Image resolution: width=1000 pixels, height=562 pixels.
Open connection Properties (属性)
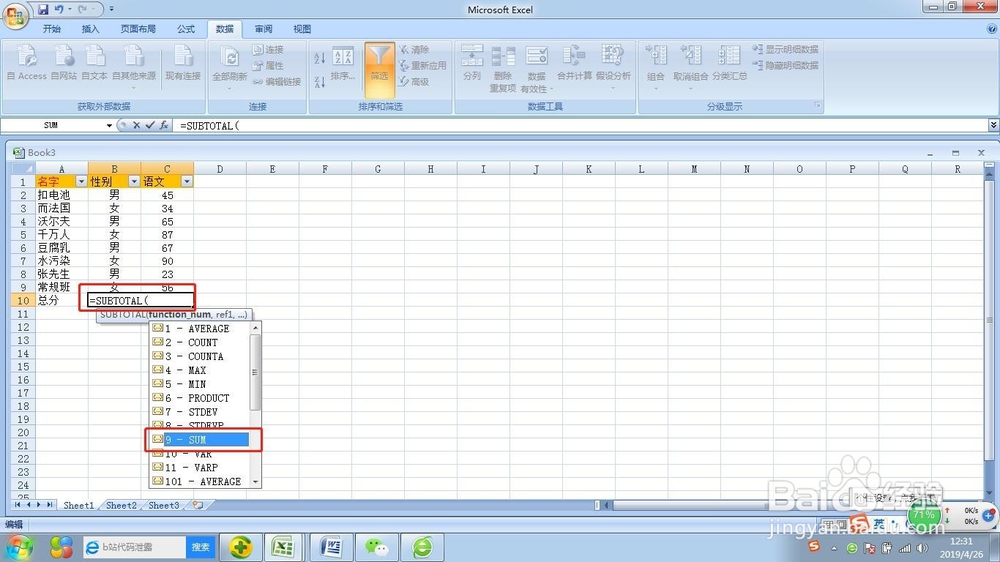tap(268, 65)
